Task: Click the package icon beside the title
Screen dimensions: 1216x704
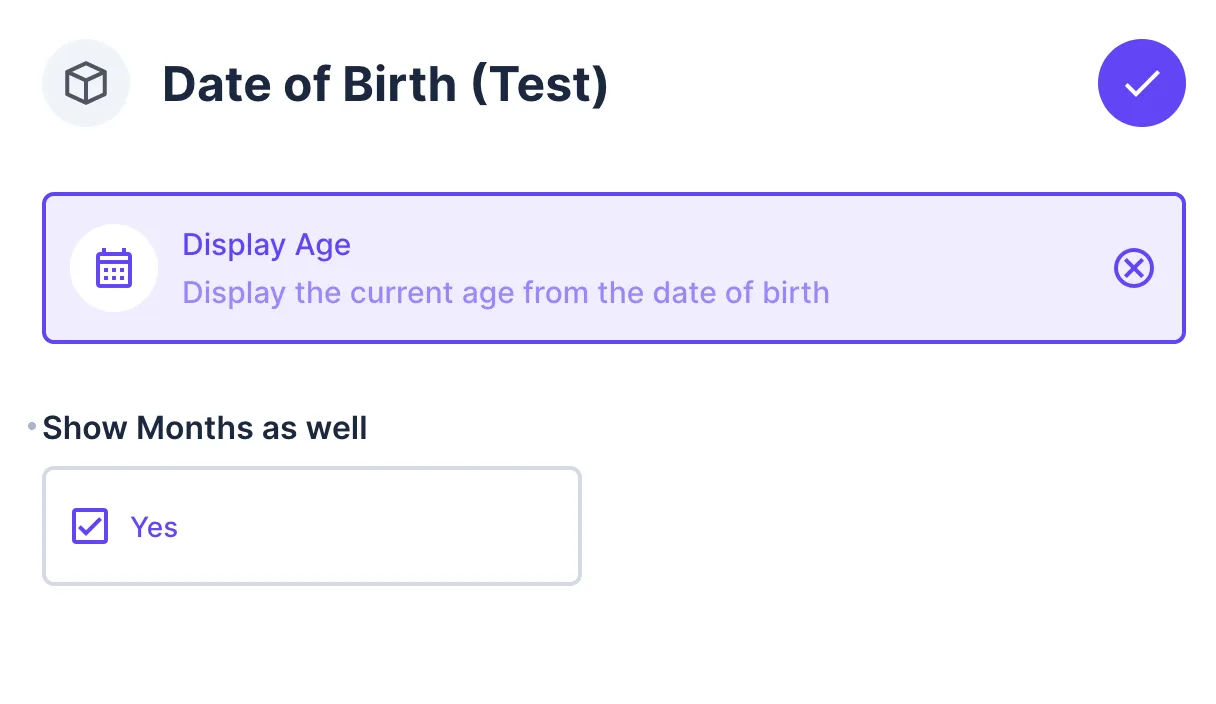Action: coord(86,83)
